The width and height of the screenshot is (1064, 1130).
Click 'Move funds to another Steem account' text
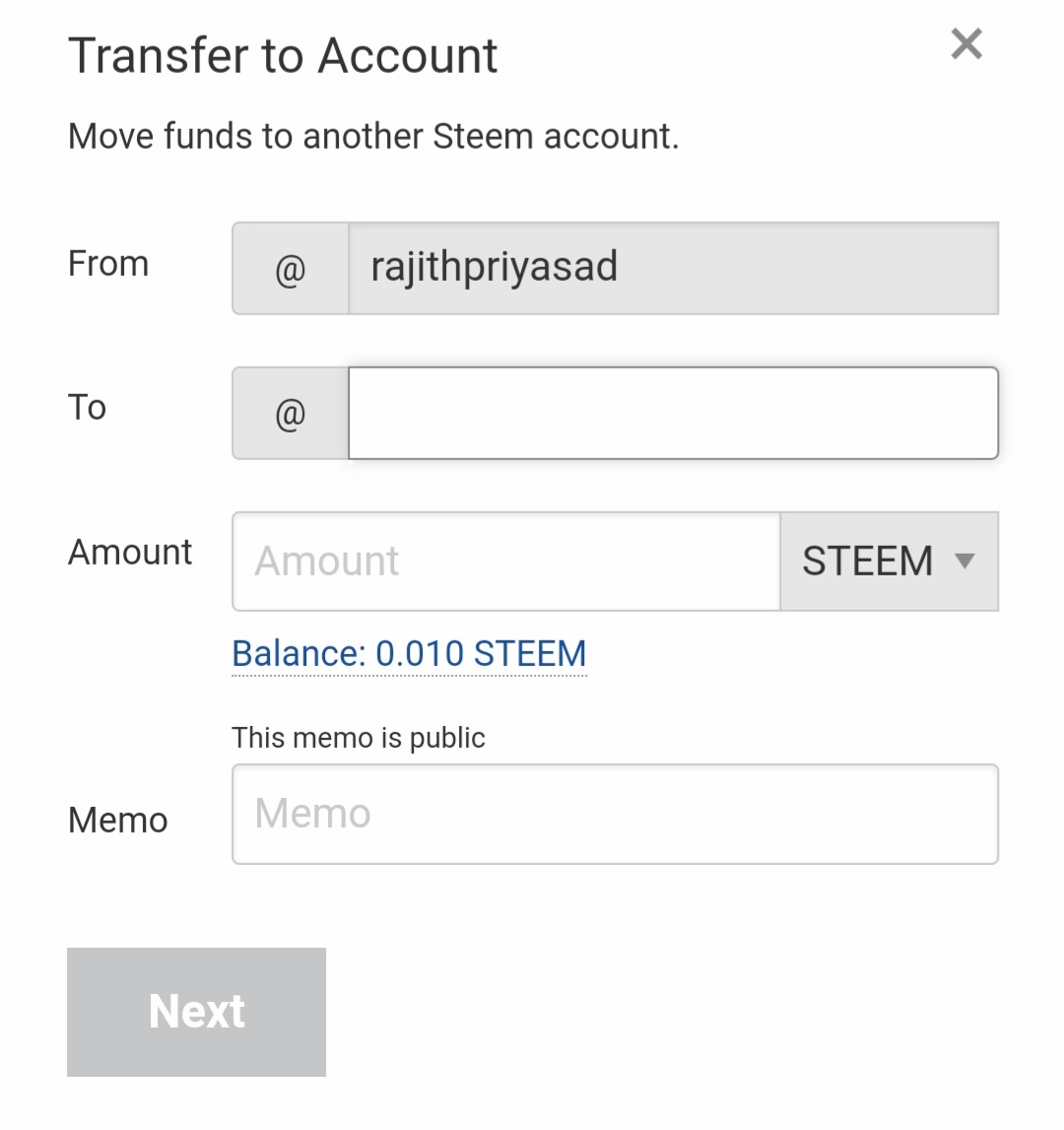373,136
